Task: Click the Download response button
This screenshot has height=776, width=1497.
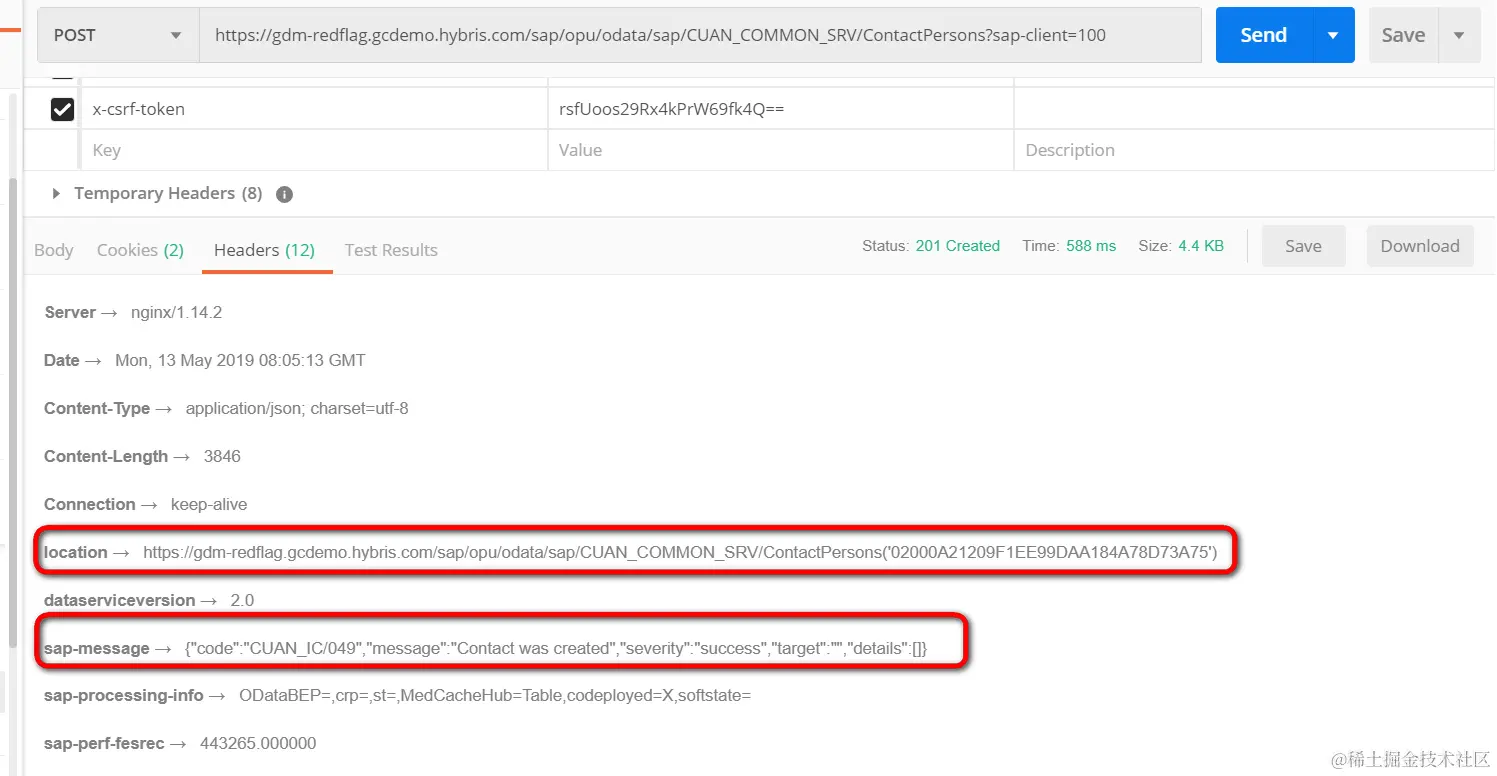Action: [1420, 246]
